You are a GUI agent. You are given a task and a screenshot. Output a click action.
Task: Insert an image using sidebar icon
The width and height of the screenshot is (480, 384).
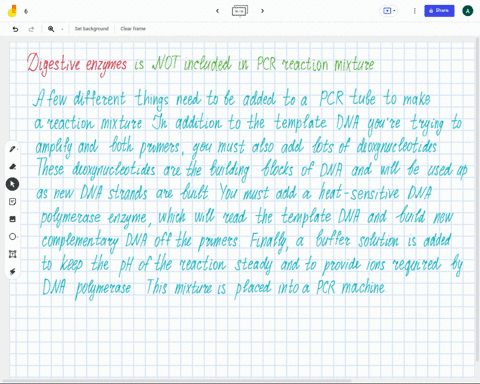pos(12,219)
